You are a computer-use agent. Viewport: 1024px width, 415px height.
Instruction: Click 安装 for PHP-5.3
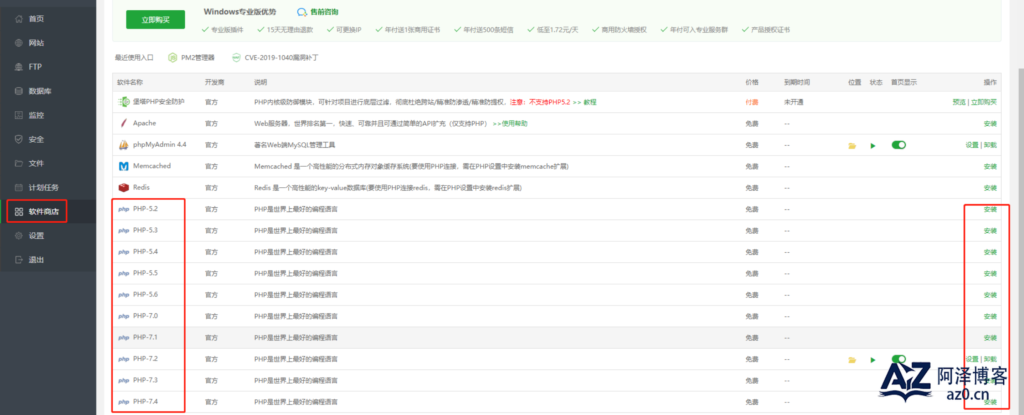click(990, 231)
